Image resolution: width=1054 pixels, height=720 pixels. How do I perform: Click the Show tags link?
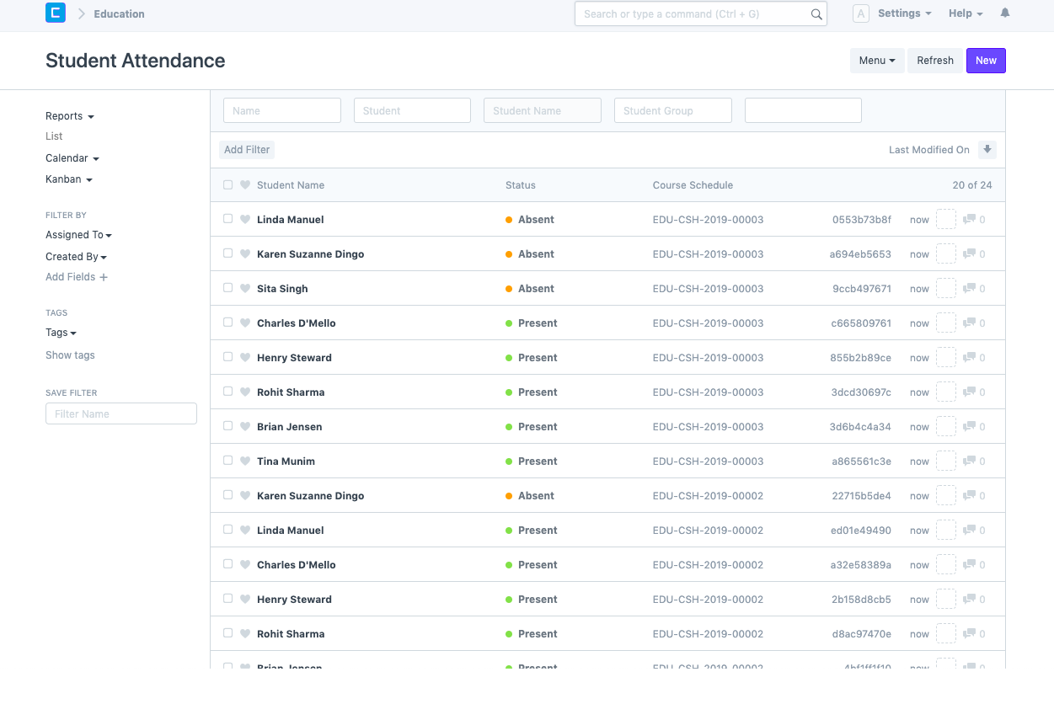pyautogui.click(x=70, y=355)
